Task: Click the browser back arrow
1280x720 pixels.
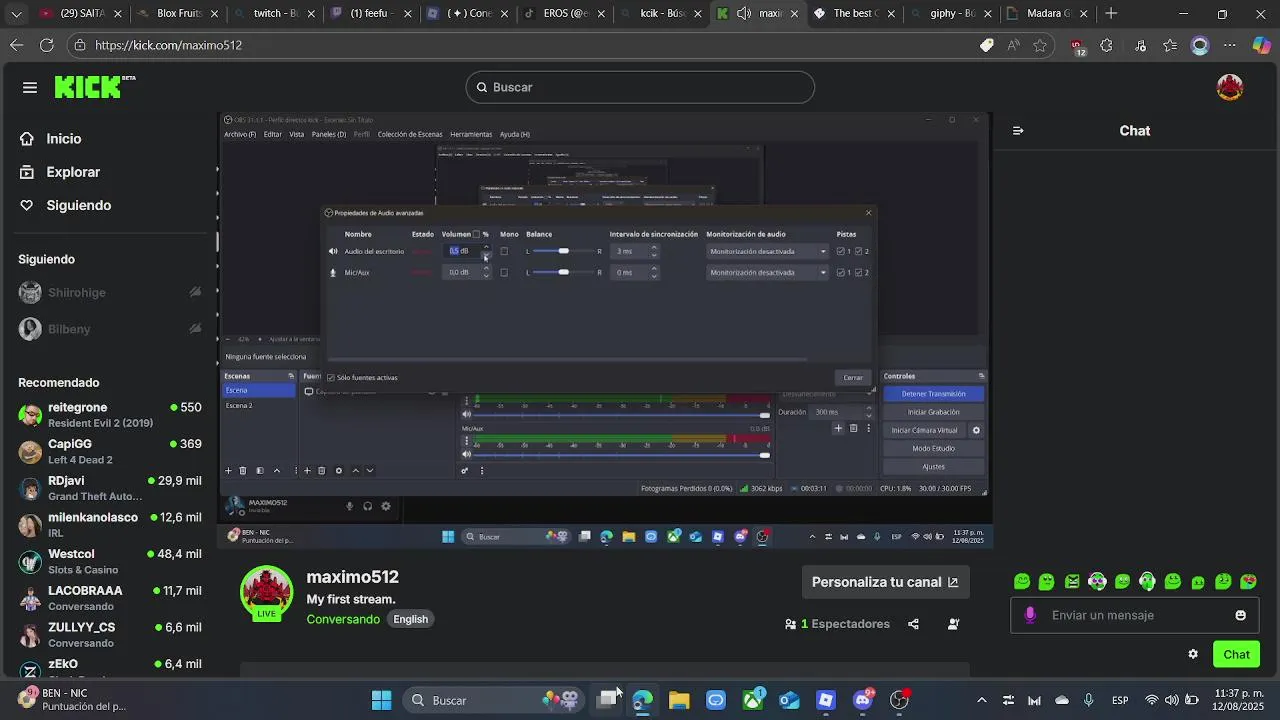Action: 16,45
